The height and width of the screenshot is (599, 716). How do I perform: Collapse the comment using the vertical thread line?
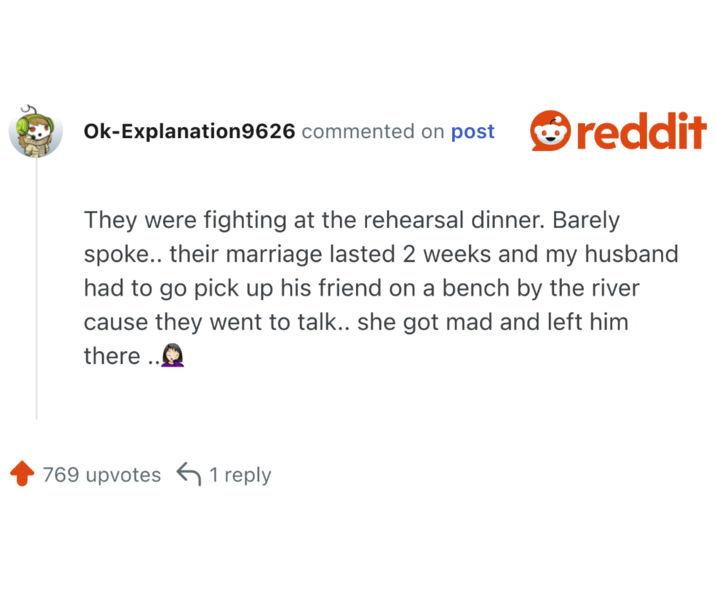(x=36, y=290)
